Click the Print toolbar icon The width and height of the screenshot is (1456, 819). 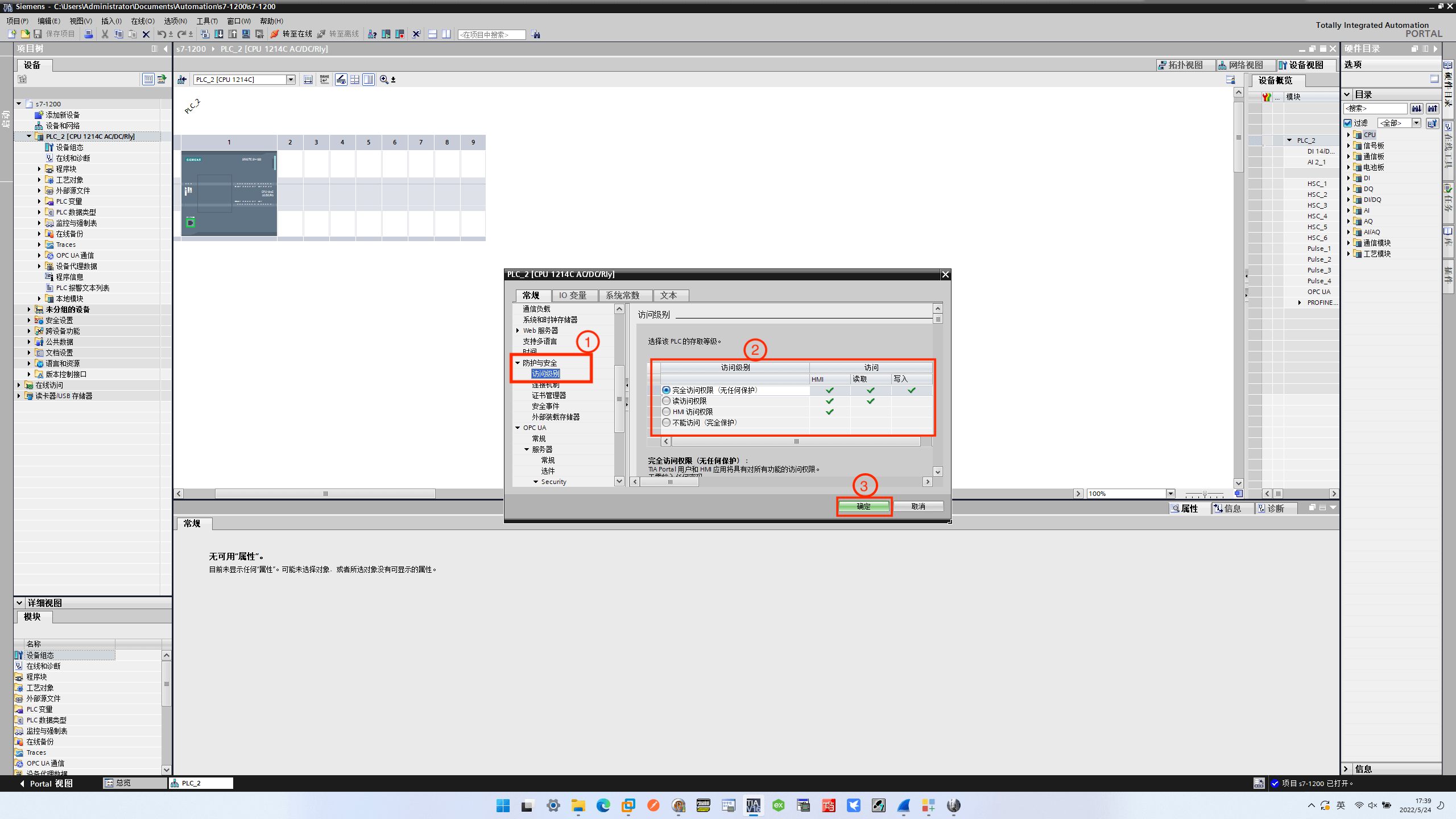88,34
